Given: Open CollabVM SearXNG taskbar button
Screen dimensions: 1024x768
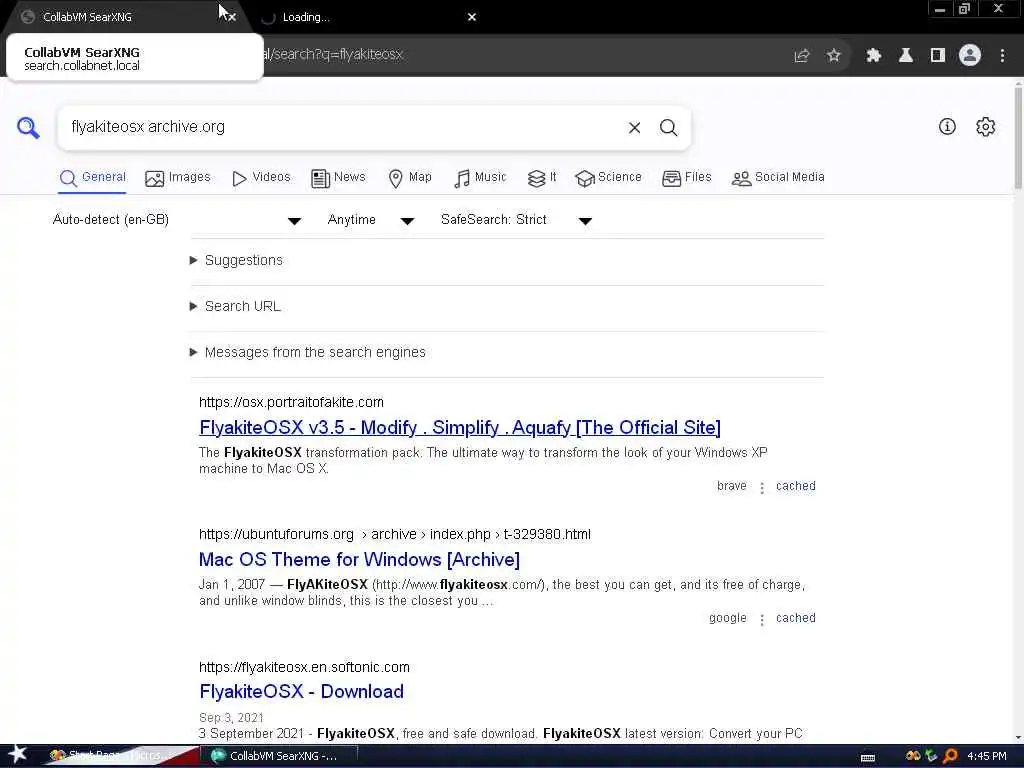Looking at the screenshot, I should 281,756.
